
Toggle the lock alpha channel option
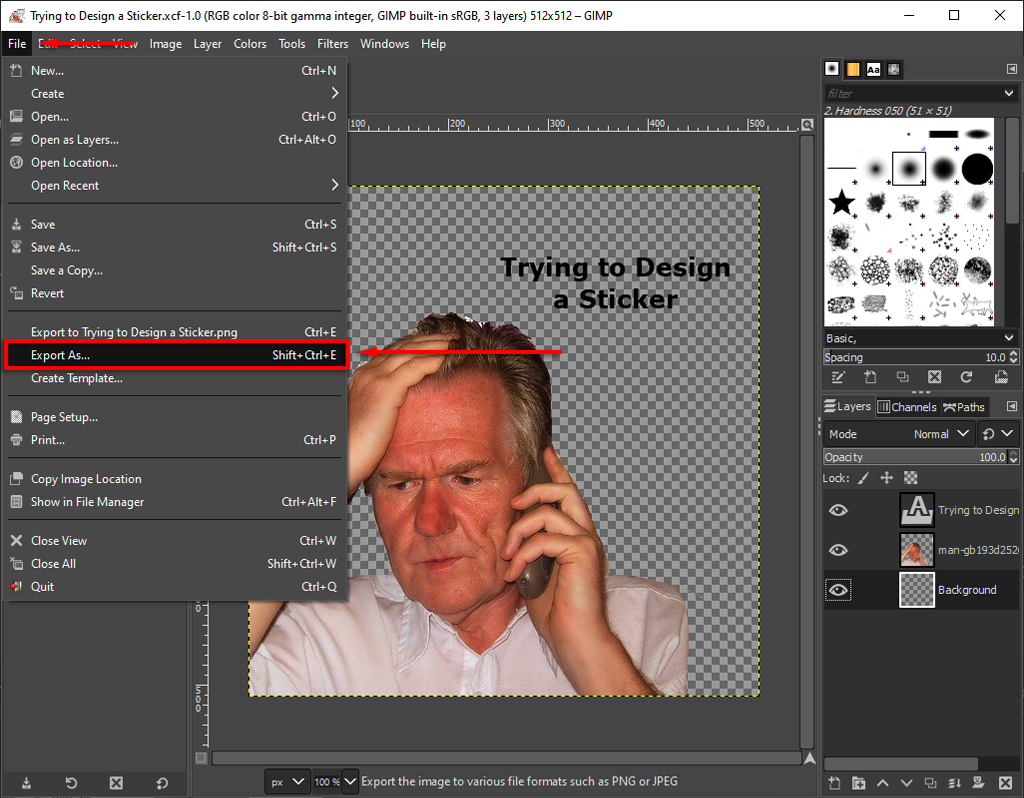coord(910,479)
